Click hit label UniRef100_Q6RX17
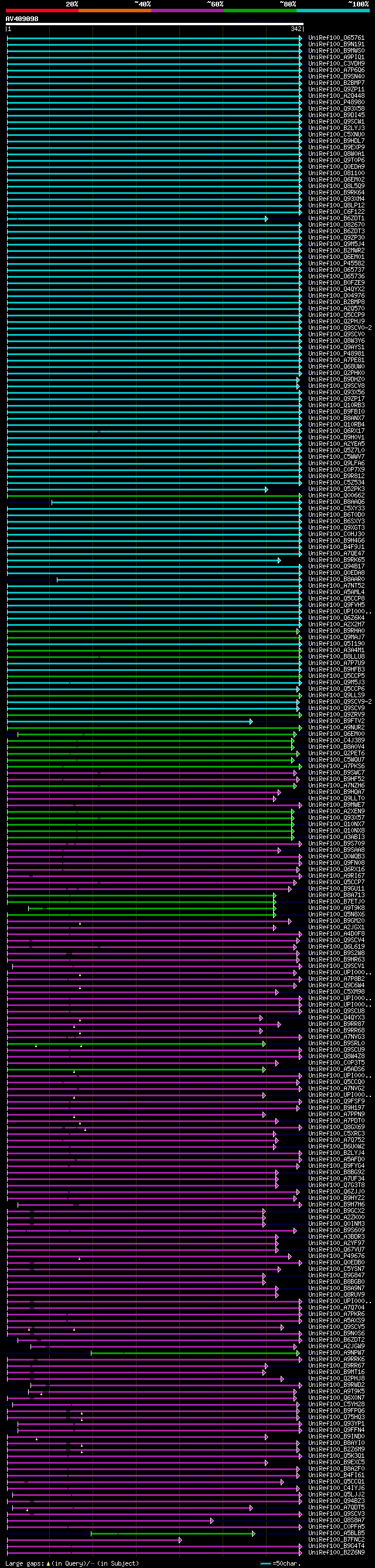375x1568 pixels. [337, 431]
